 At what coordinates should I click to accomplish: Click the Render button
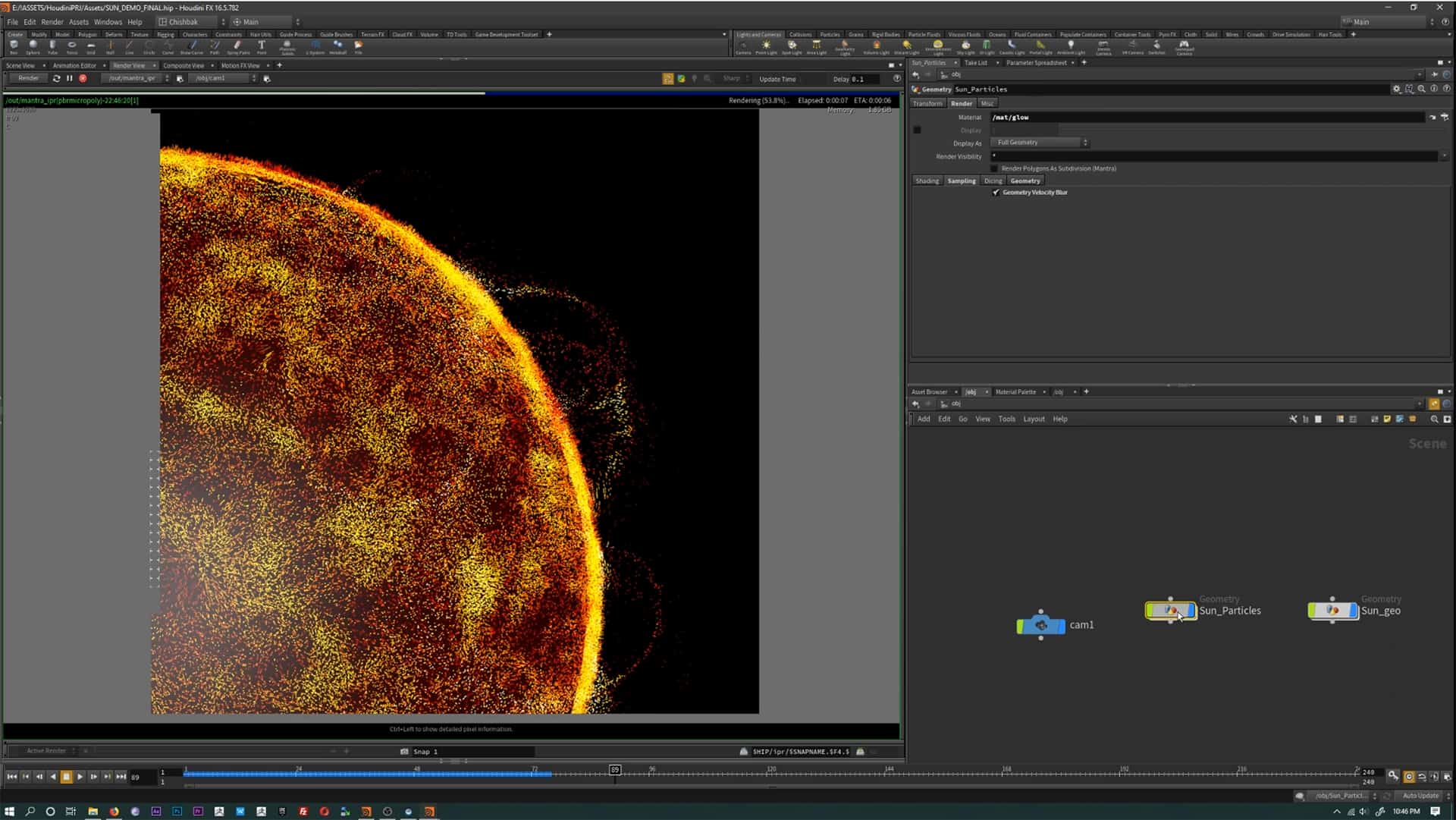pos(28,78)
